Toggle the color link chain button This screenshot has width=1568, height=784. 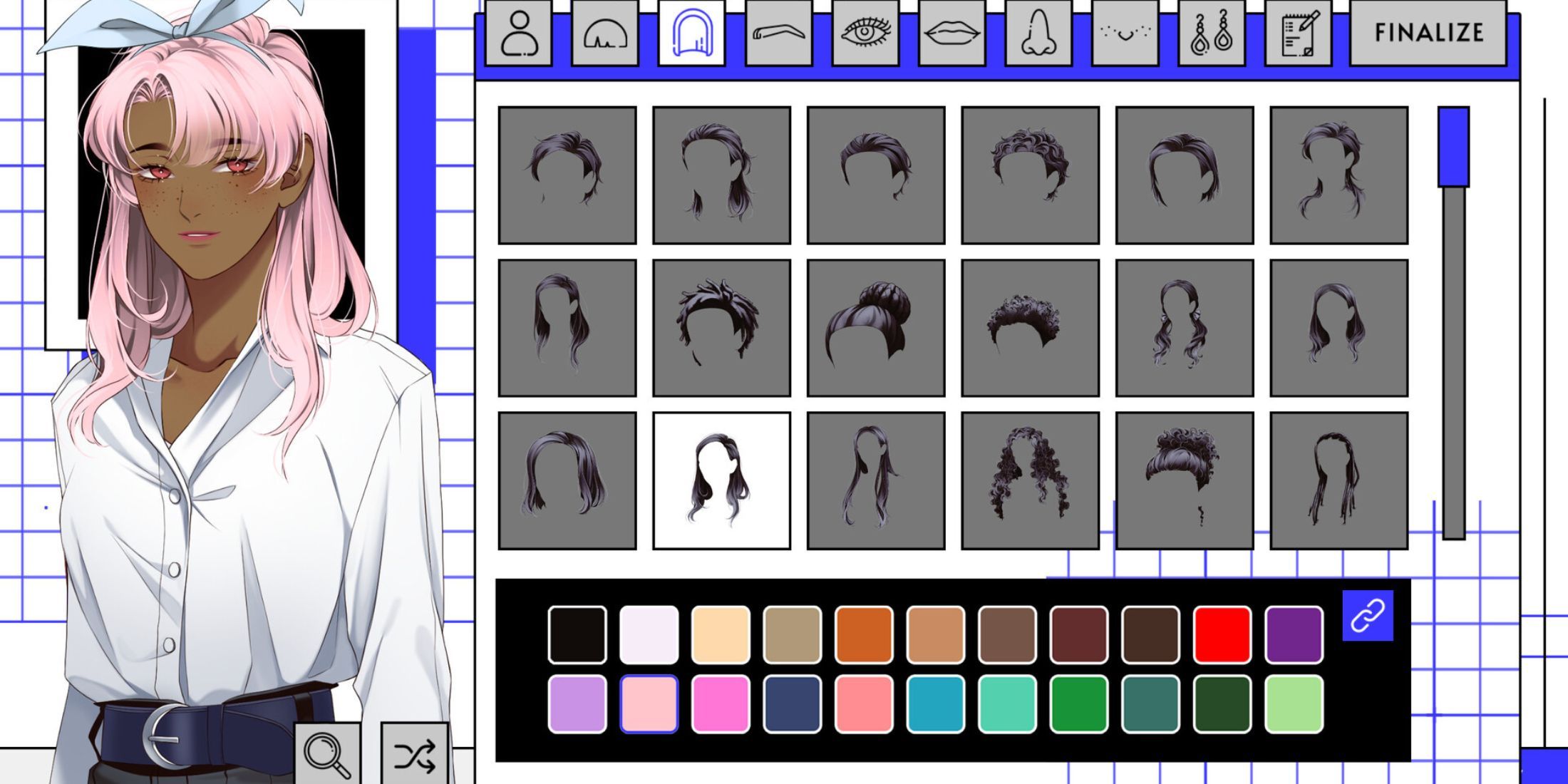coord(1368,616)
